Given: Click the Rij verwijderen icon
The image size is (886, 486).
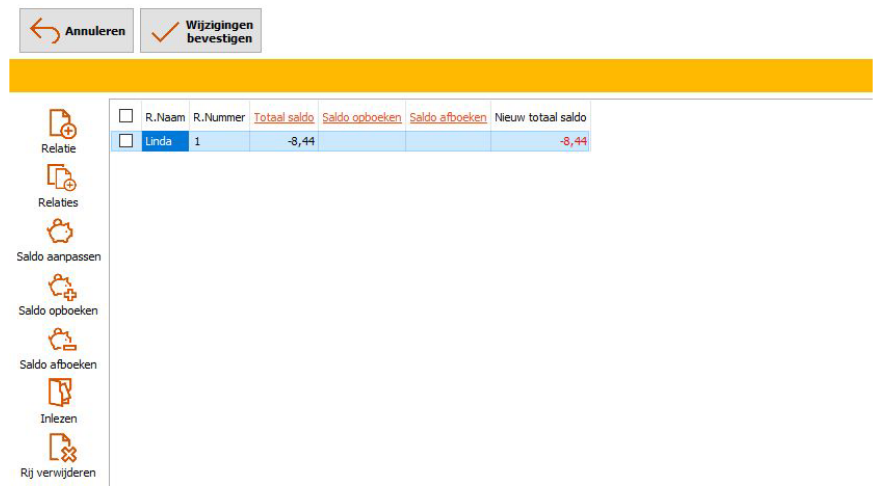Looking at the screenshot, I should (x=61, y=448).
